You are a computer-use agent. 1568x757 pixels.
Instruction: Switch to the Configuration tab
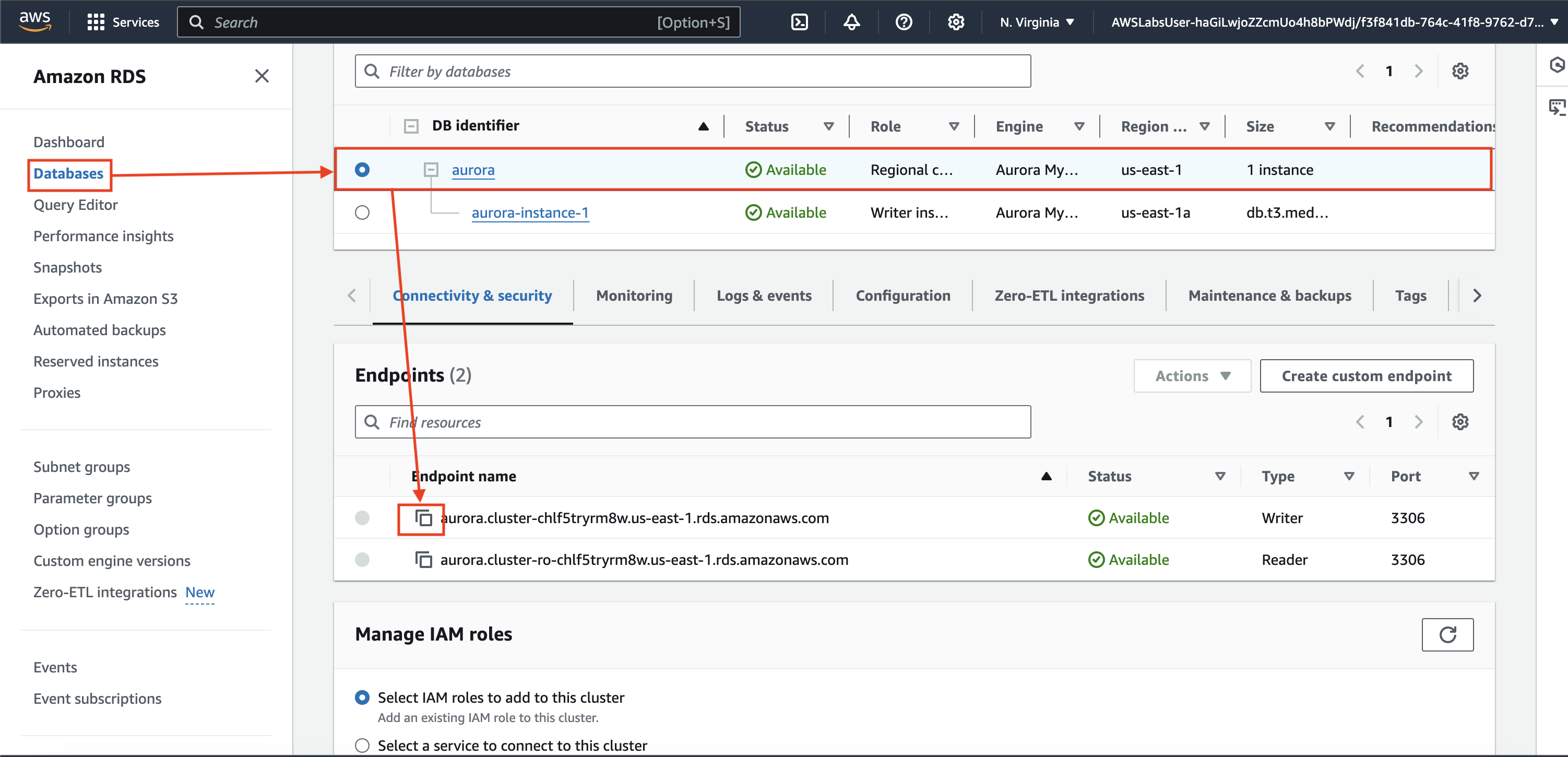(x=902, y=295)
